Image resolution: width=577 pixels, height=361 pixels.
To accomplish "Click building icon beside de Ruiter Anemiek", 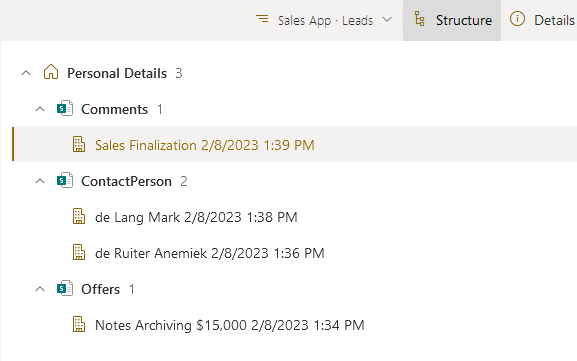I will pyautogui.click(x=79, y=252).
